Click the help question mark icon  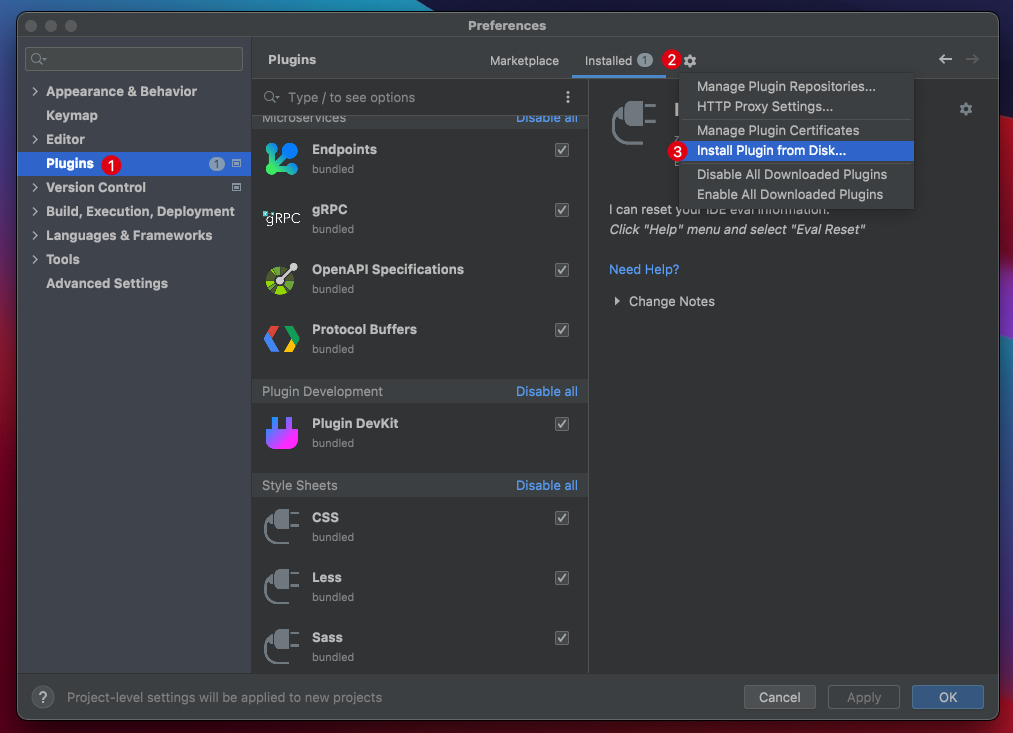43,697
